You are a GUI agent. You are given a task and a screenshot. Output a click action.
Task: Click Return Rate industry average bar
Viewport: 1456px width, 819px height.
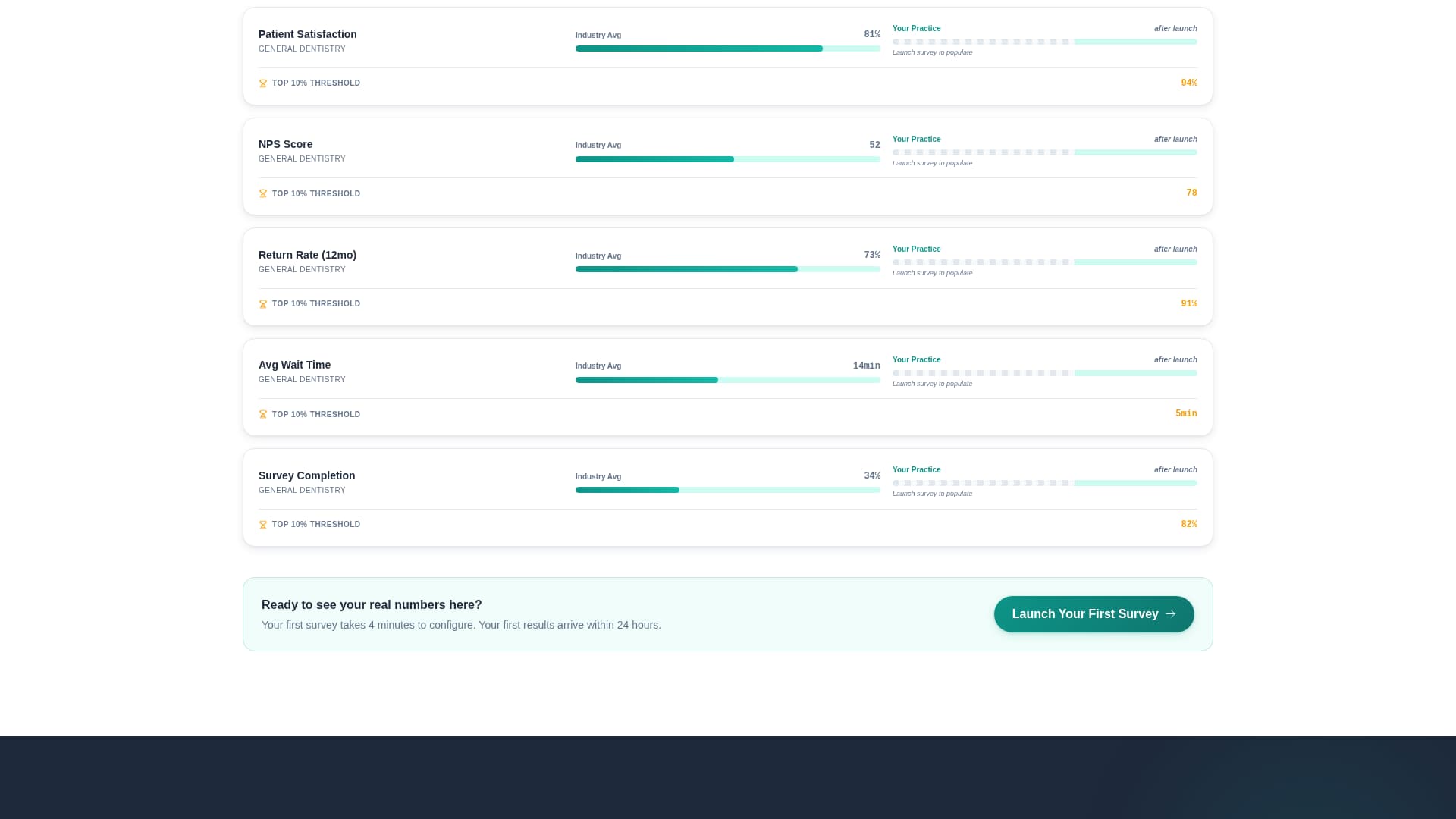[x=728, y=269]
